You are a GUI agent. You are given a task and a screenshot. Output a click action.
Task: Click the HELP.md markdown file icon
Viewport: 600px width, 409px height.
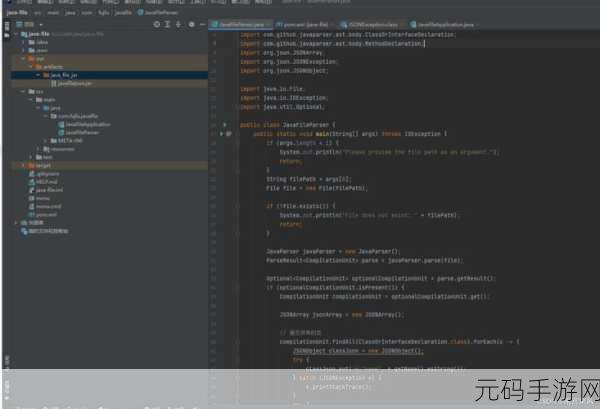(32, 182)
